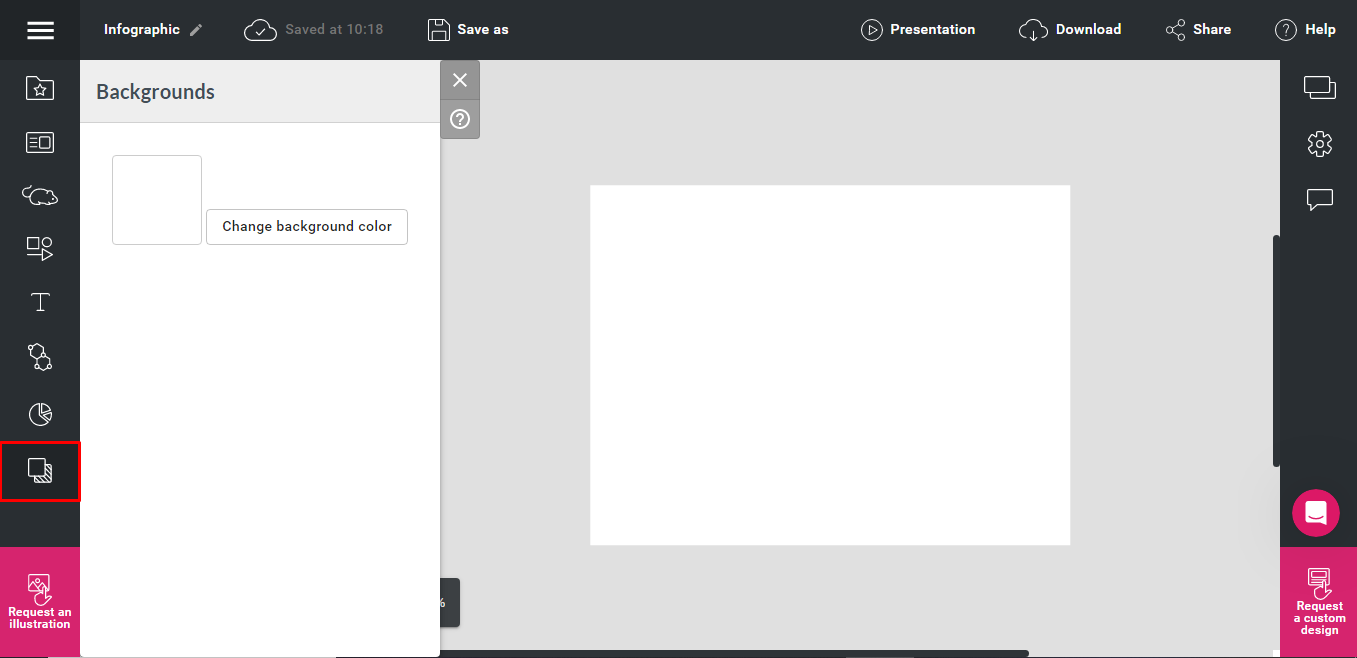Select the highlighted Backgrounds sidebar icon
This screenshot has height=658, width=1357.
pyautogui.click(x=40, y=470)
